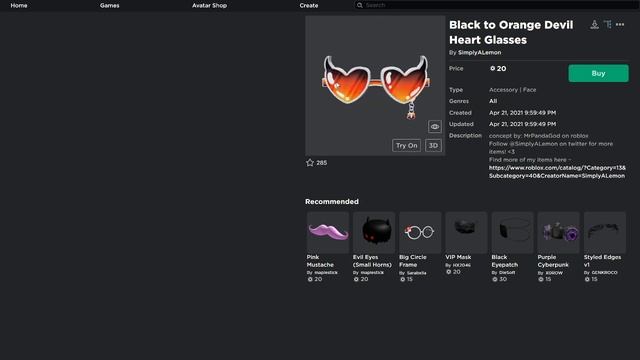Click the Robux icon under Evil Eyes
640x360 pixels.
356,280
